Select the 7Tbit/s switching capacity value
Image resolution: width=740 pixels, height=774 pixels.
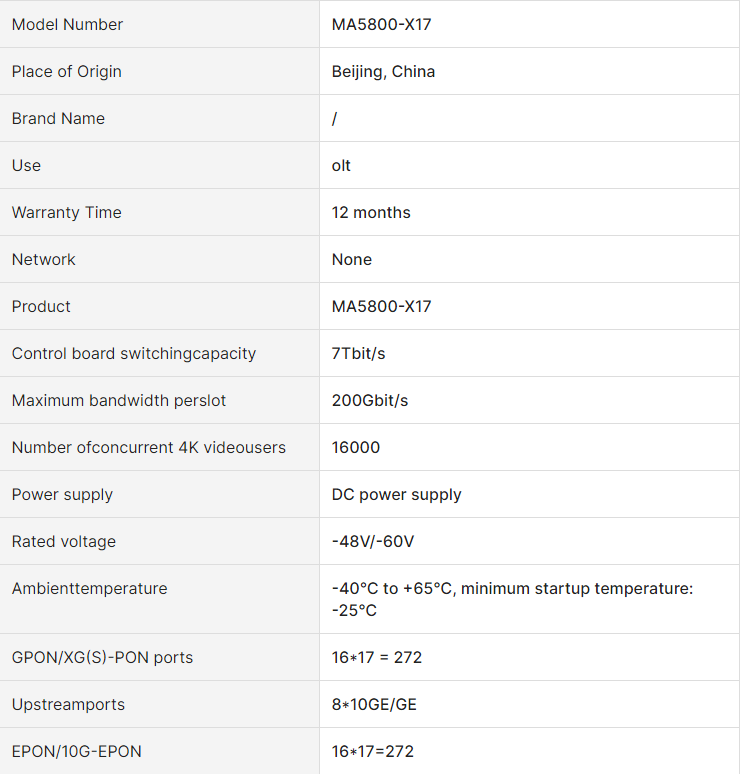pyautogui.click(x=358, y=353)
